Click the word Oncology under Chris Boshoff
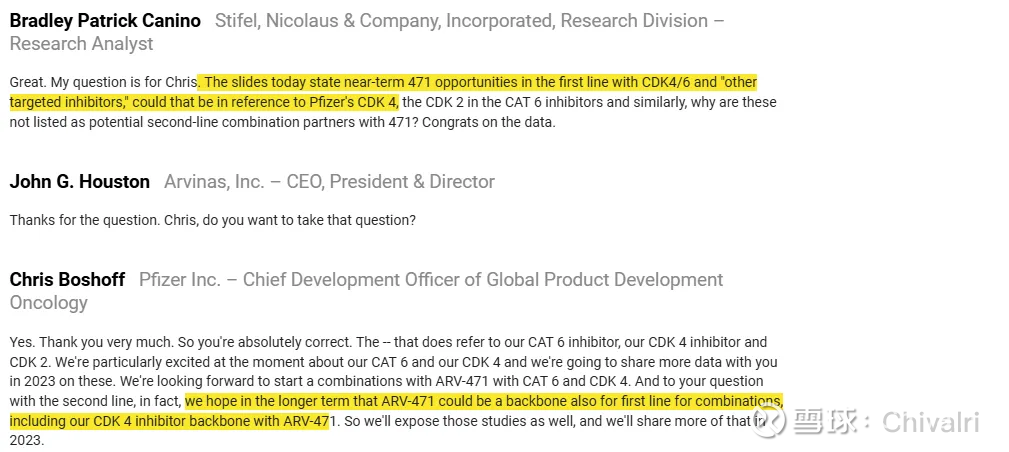 49,303
